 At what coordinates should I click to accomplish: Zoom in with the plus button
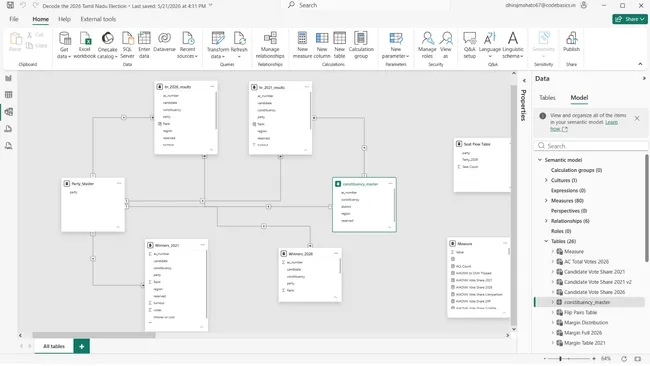pyautogui.click(x=594, y=359)
